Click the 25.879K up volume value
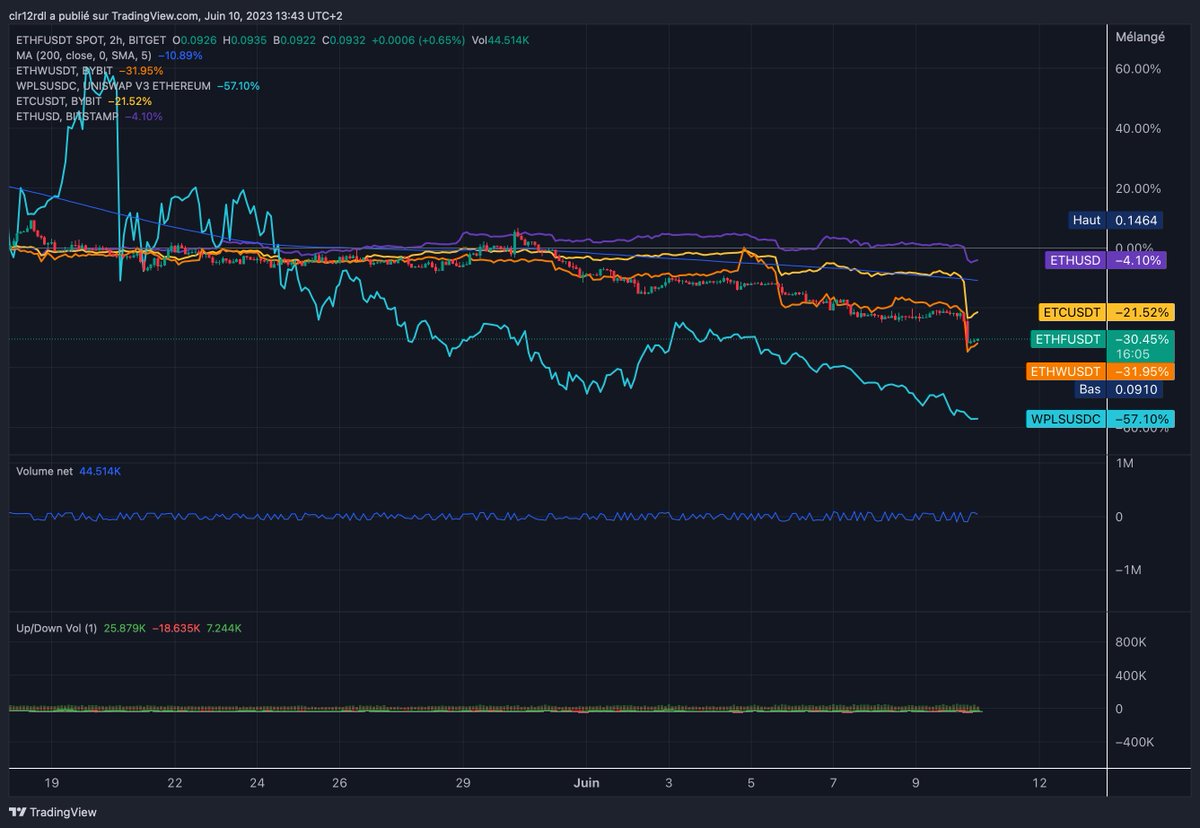Screen dimensions: 1200x828 (x=126, y=628)
